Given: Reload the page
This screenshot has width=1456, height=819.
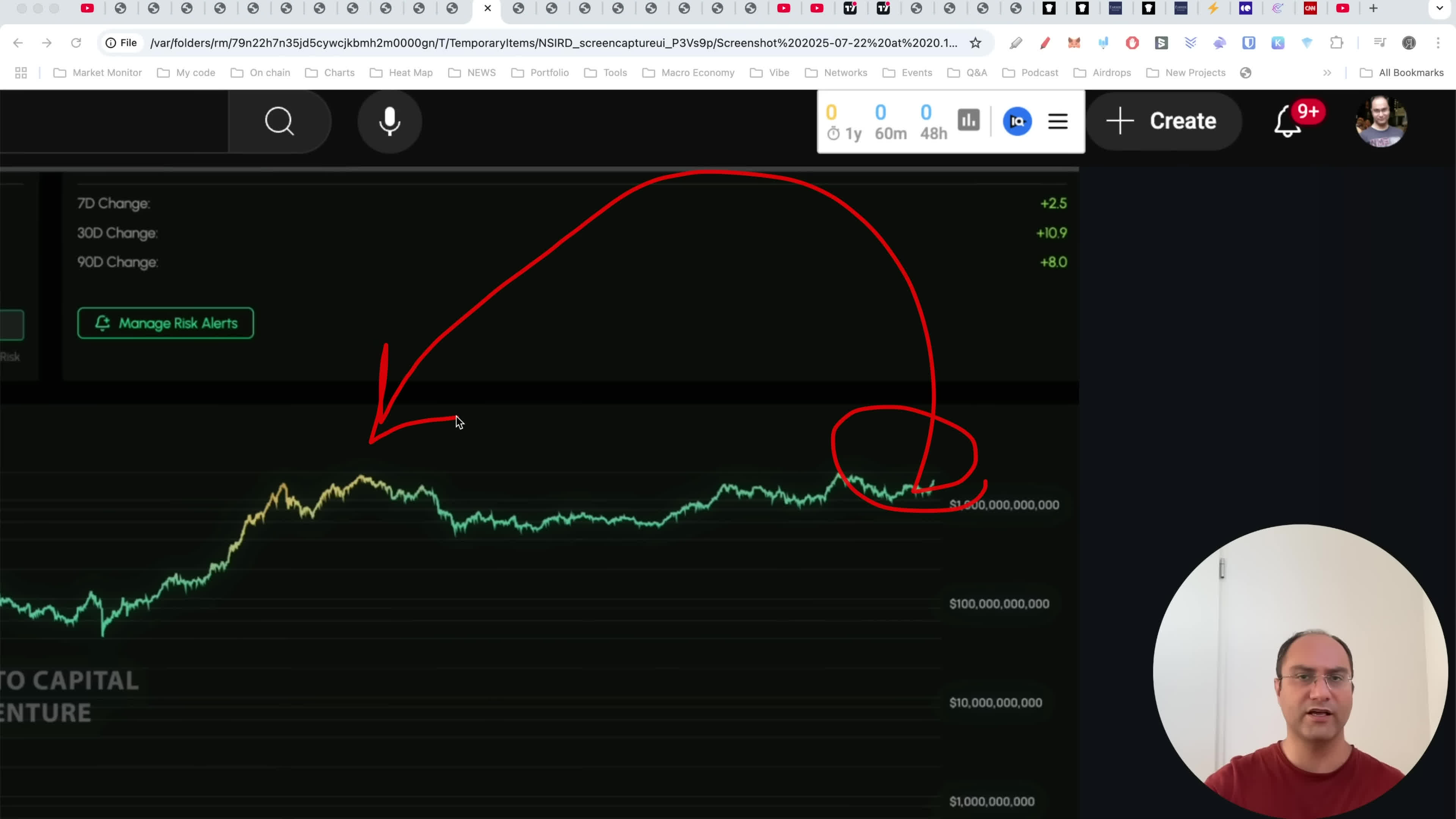Looking at the screenshot, I should 76,43.
